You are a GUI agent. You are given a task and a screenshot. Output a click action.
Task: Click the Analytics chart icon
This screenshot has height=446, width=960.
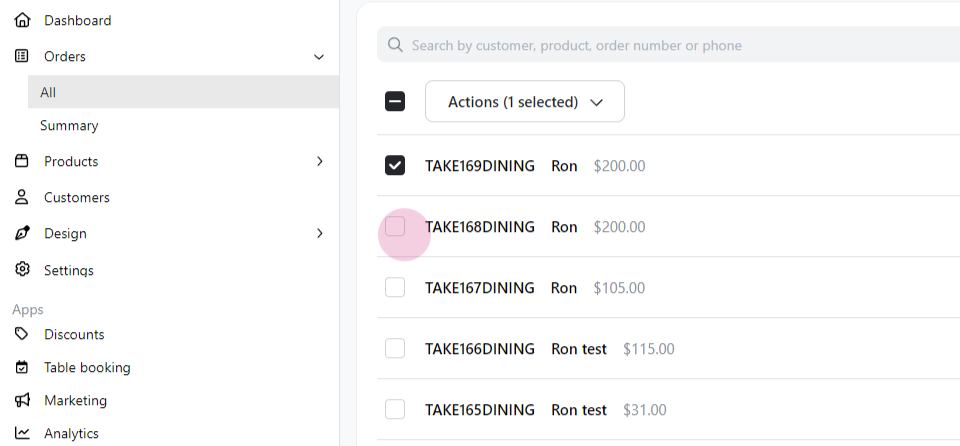[x=22, y=433]
